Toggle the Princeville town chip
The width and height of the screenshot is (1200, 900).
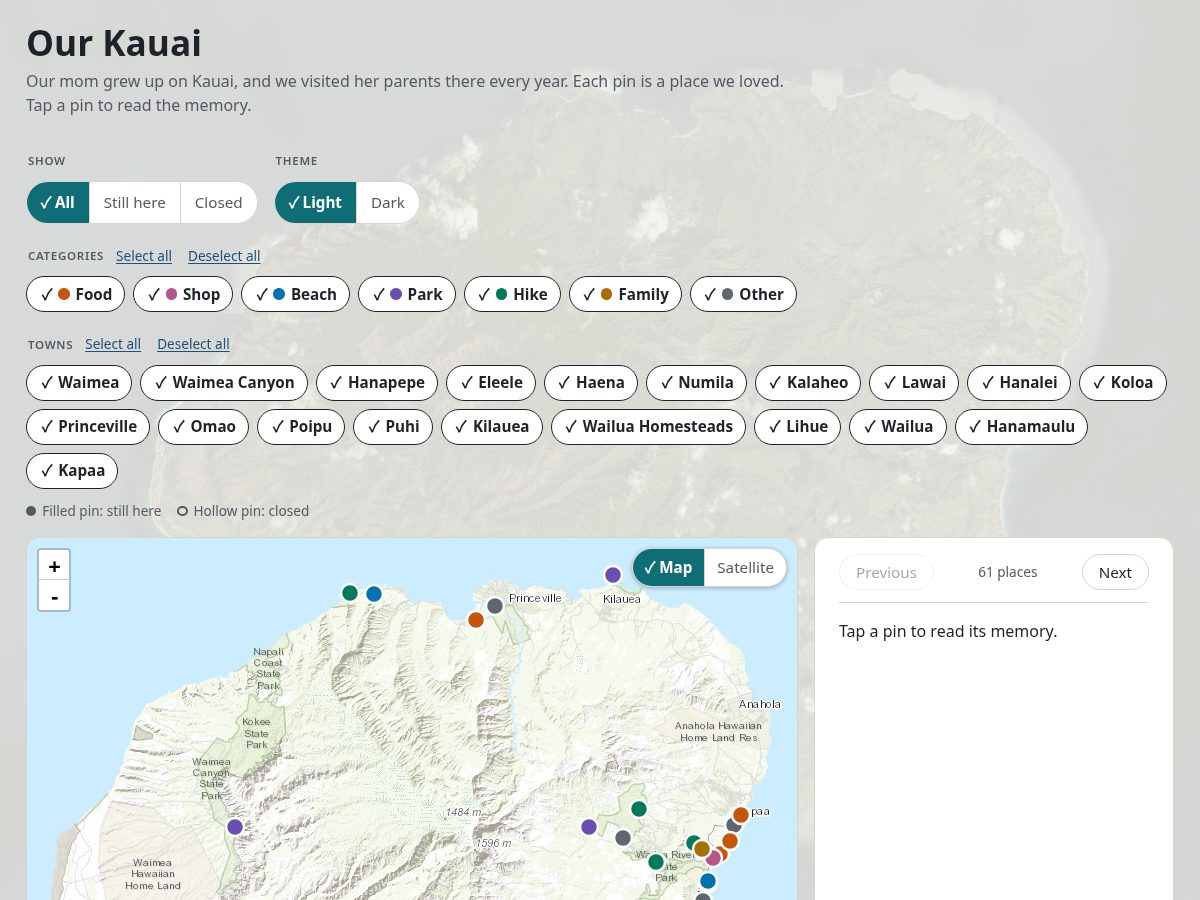click(x=88, y=426)
